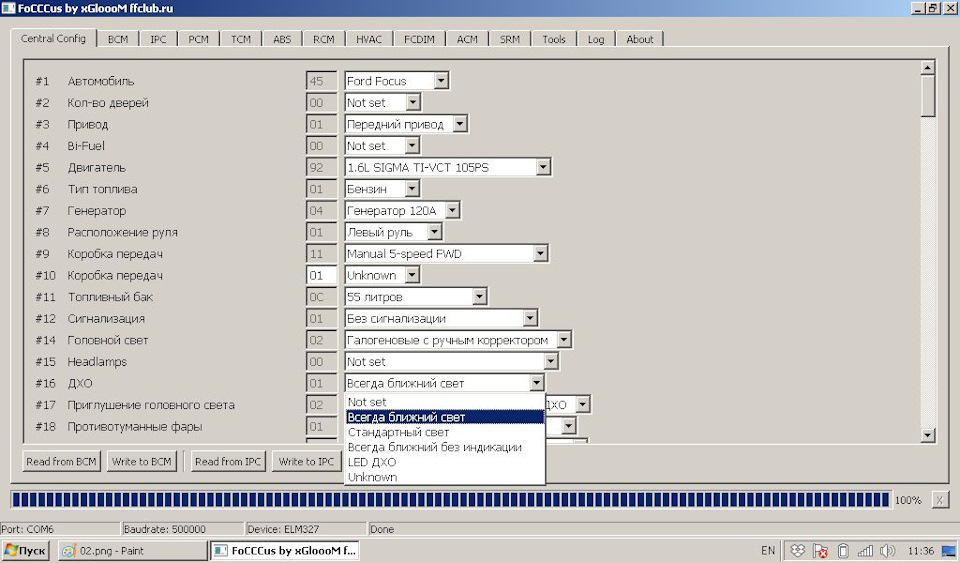Open the Бензин fuel type dropdown
Image resolution: width=960 pixels, height=563 pixels.
tap(412, 188)
